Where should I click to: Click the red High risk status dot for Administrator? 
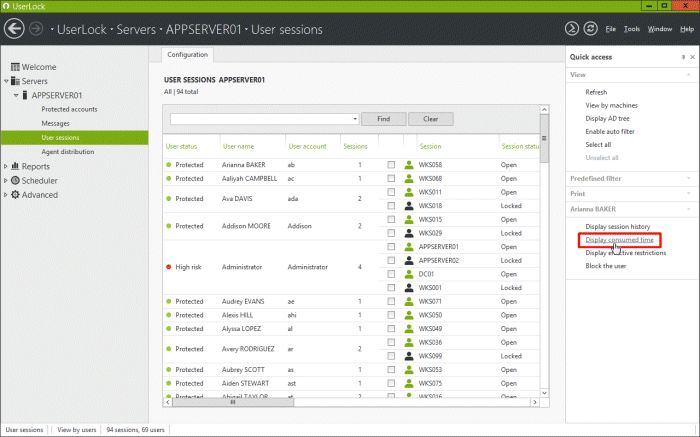[169, 267]
